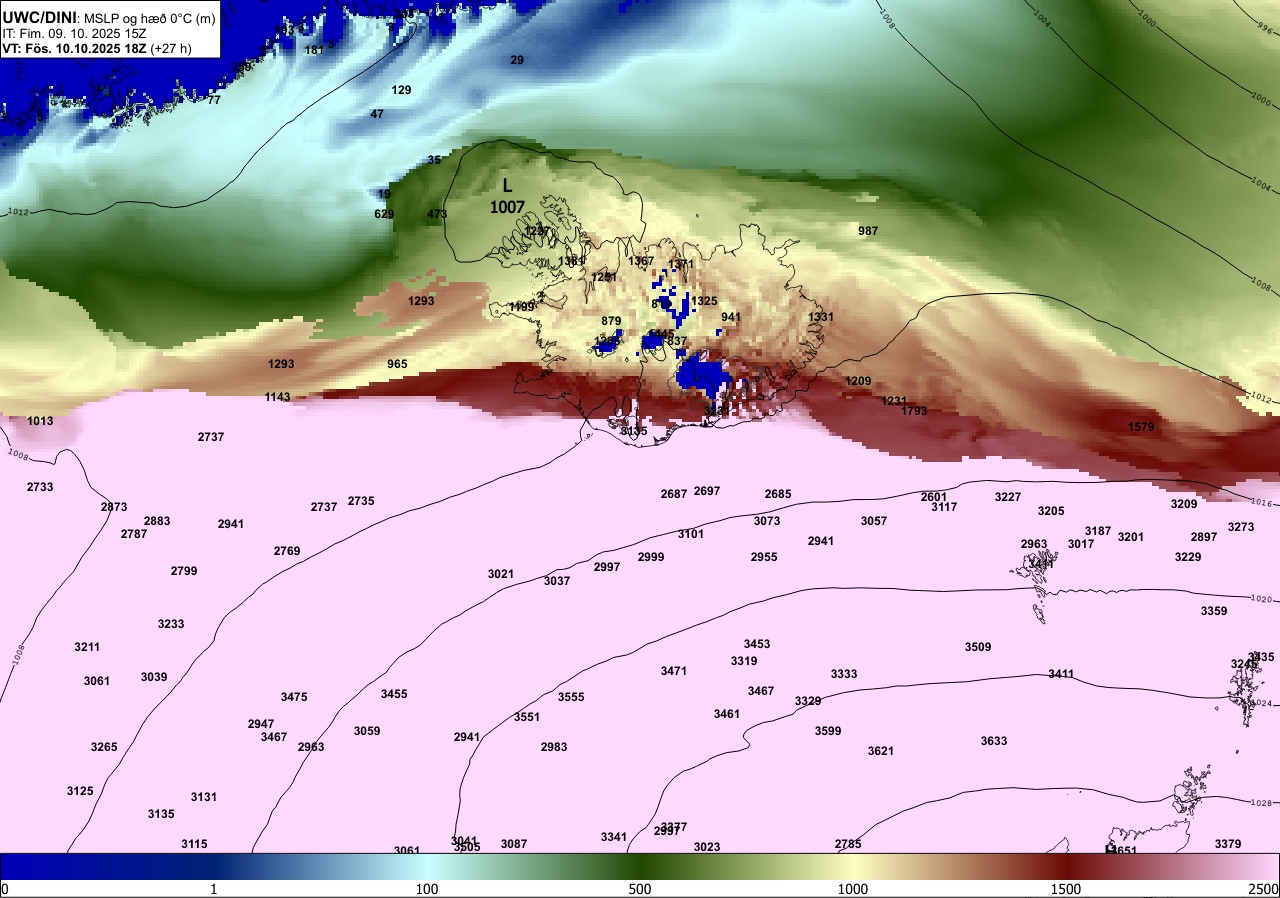Click the height value 3379
Image resolution: width=1280 pixels, height=898 pixels.
(1228, 844)
